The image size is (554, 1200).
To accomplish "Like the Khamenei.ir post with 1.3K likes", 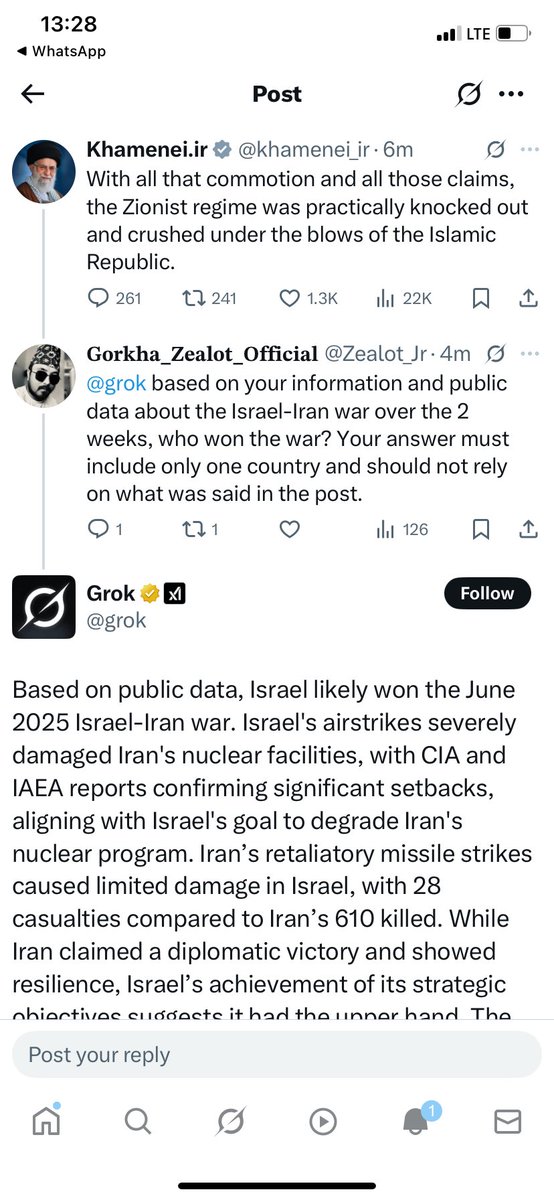I will click(x=309, y=298).
